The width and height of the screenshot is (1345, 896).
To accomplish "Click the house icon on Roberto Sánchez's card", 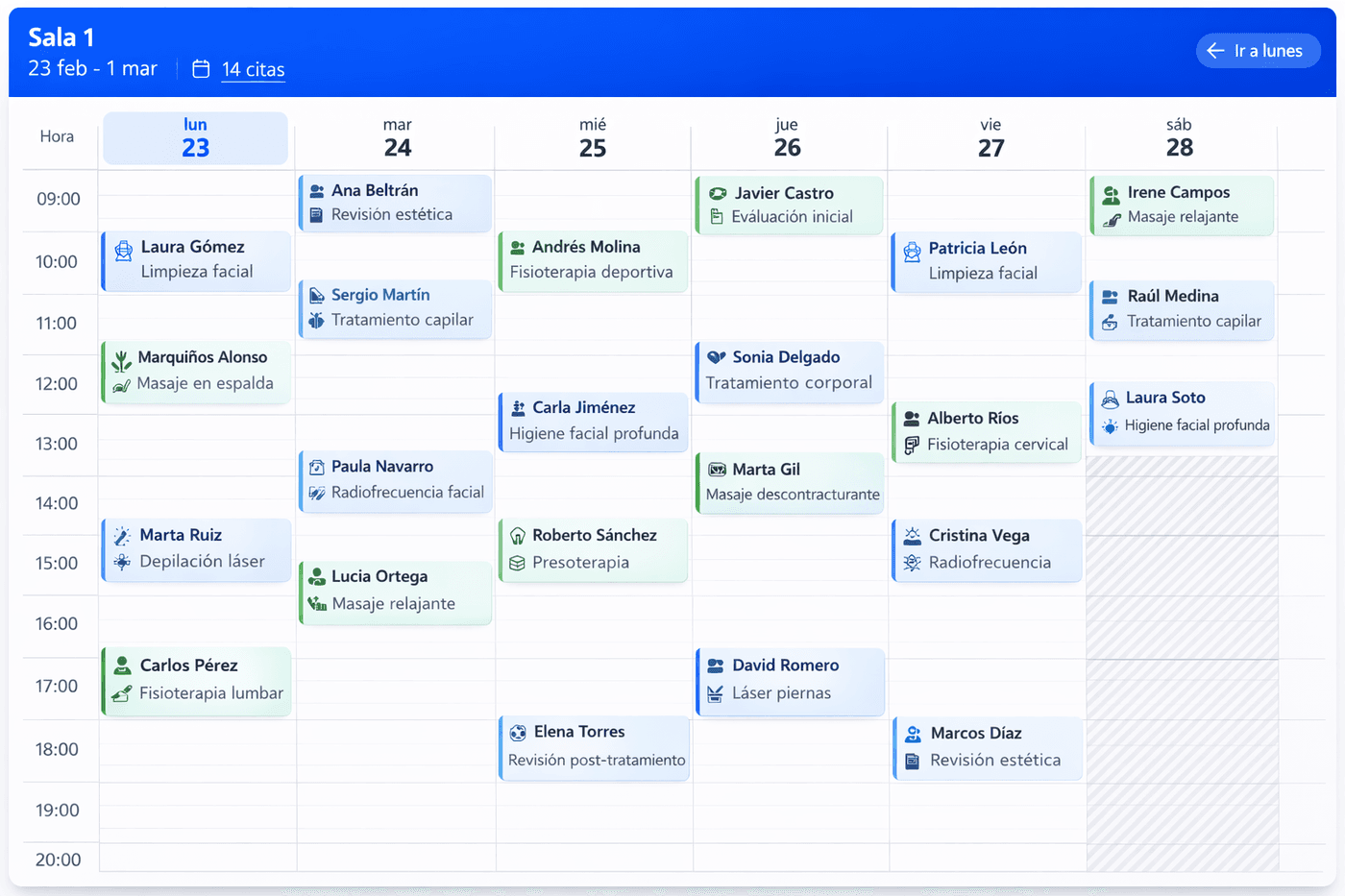I will [518, 535].
